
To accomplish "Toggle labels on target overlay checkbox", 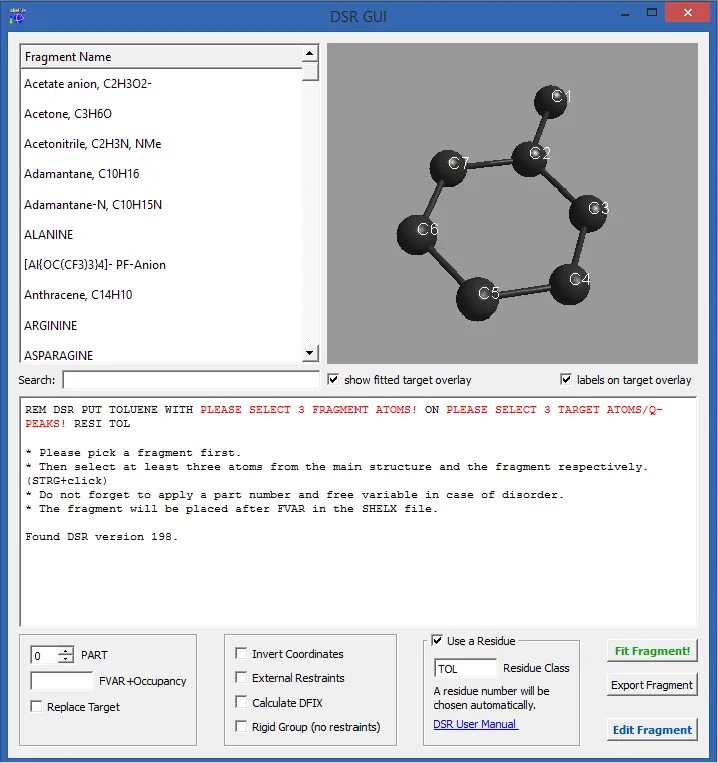I will (x=566, y=379).
